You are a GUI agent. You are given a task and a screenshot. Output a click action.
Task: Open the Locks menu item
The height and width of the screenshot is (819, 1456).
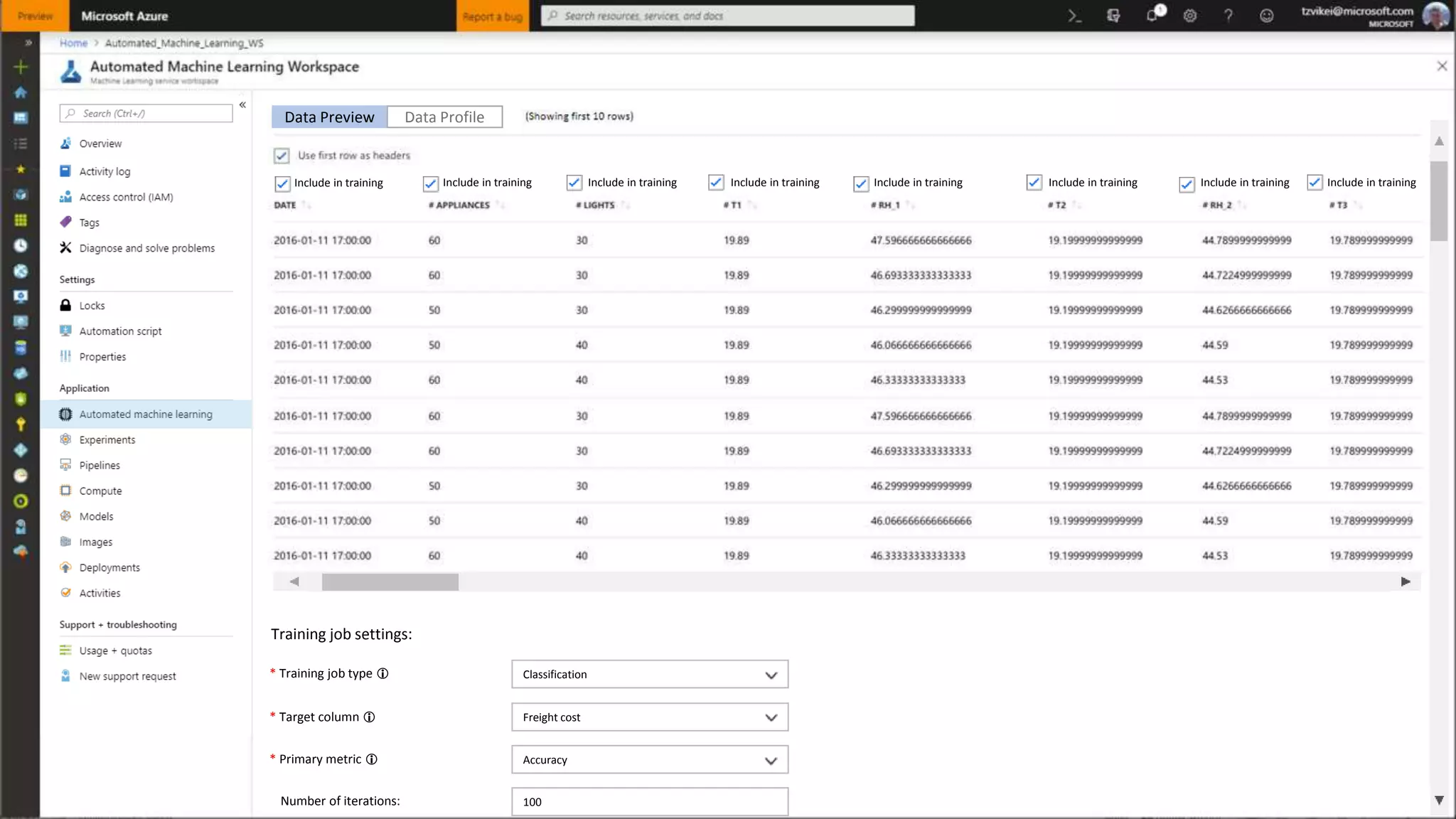coord(92,306)
